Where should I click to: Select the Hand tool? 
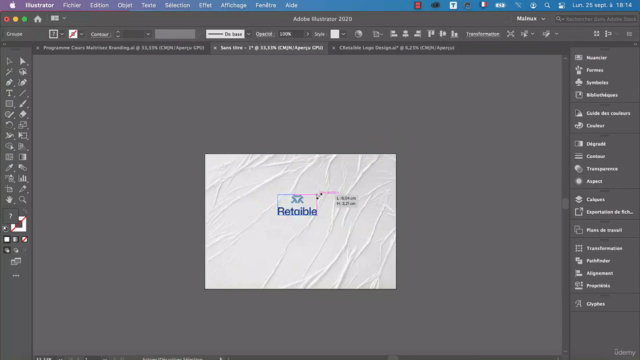(9, 200)
